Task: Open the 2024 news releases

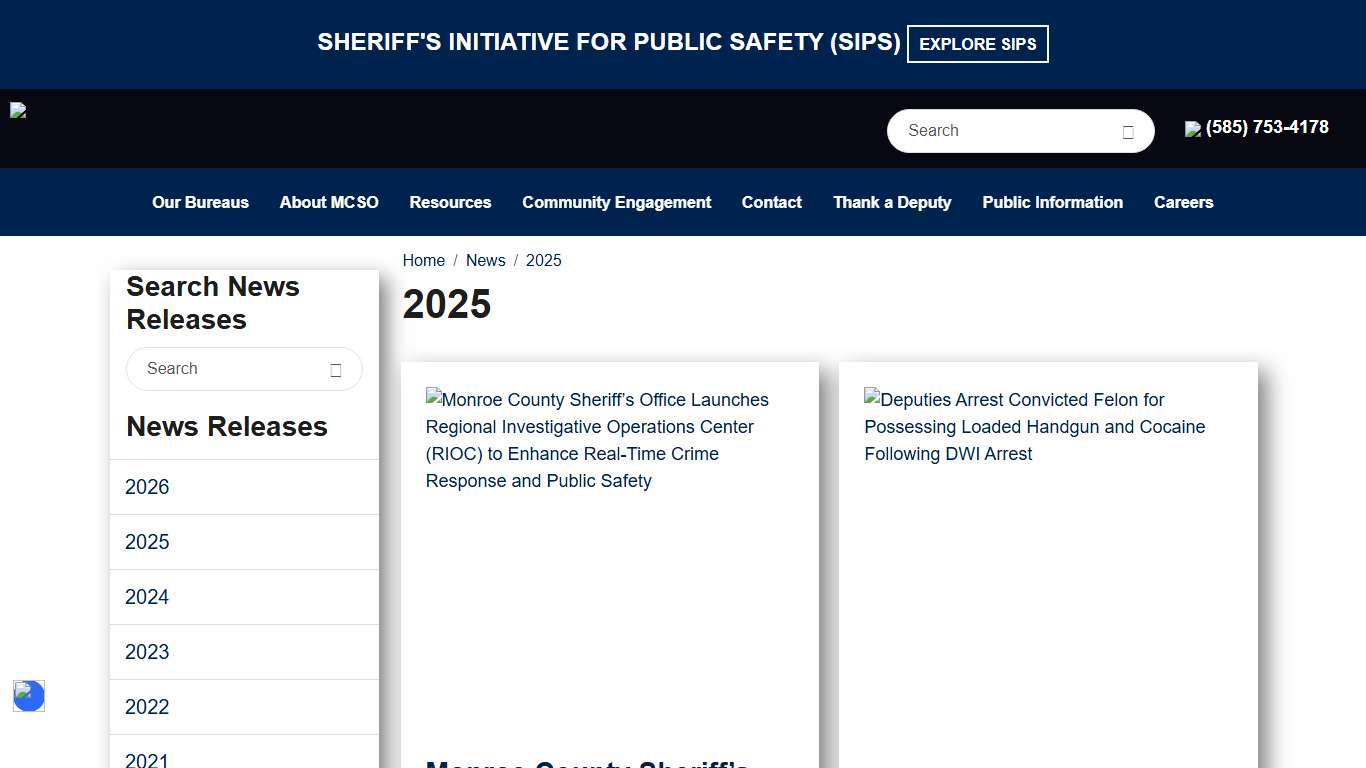Action: (146, 597)
